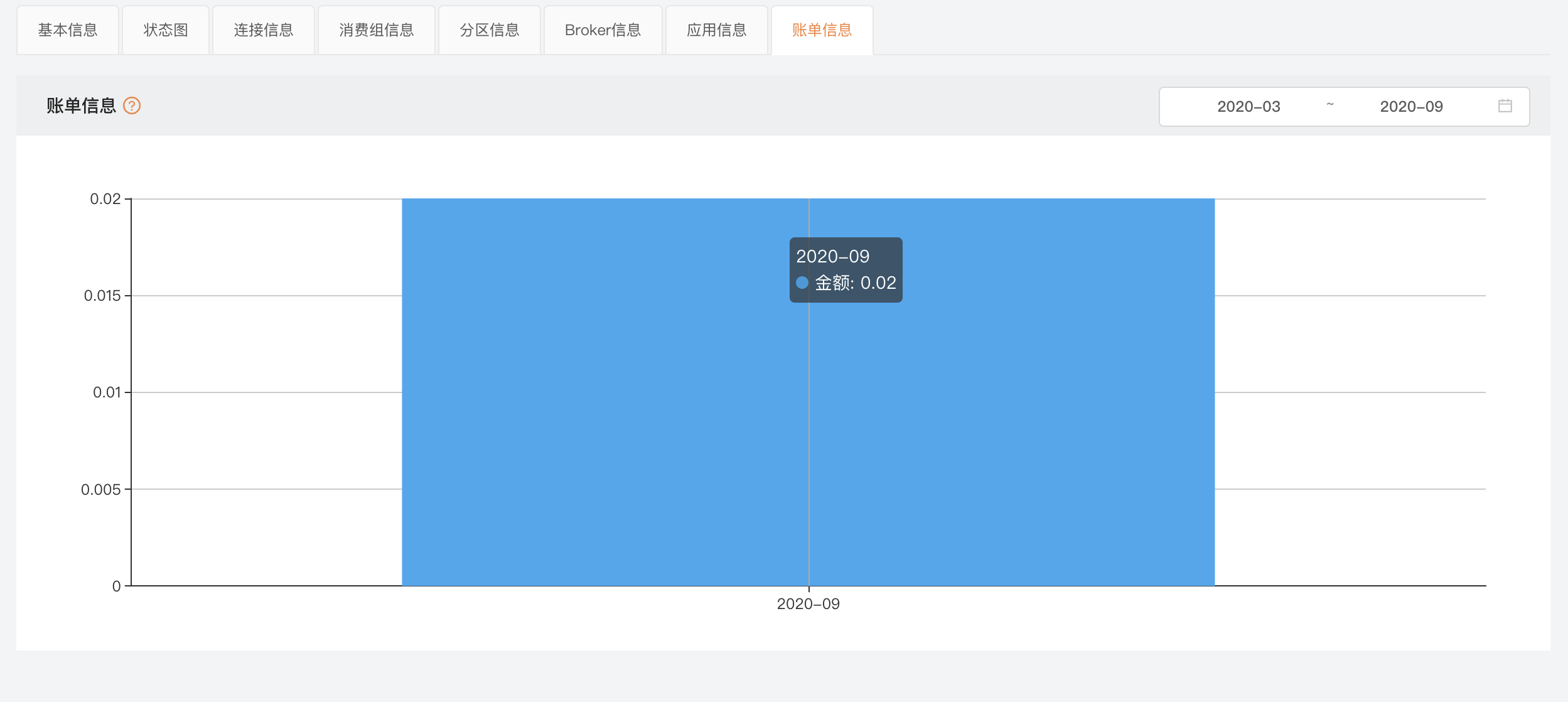1568x702 pixels.
Task: Click the end month field 2020-09
Action: [x=1411, y=107]
